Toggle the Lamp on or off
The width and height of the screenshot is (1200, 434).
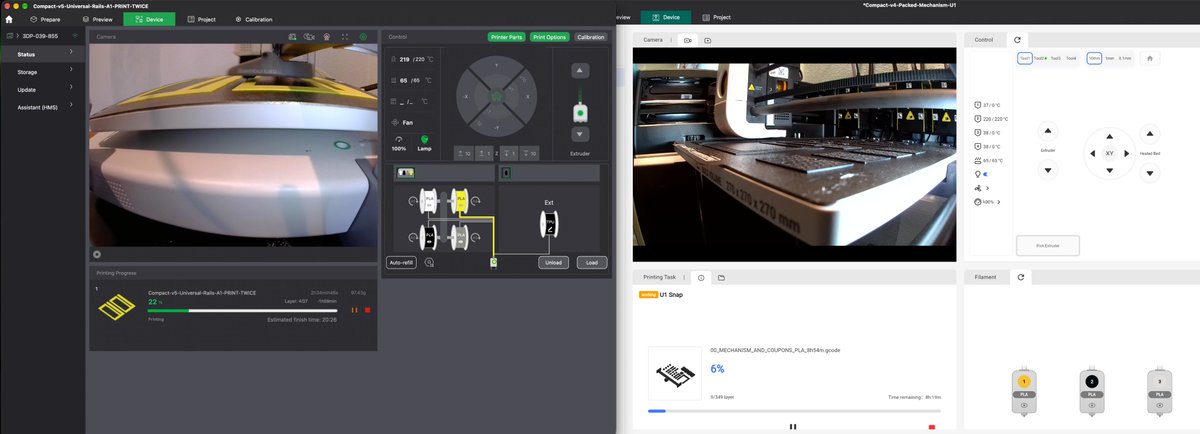coord(424,143)
